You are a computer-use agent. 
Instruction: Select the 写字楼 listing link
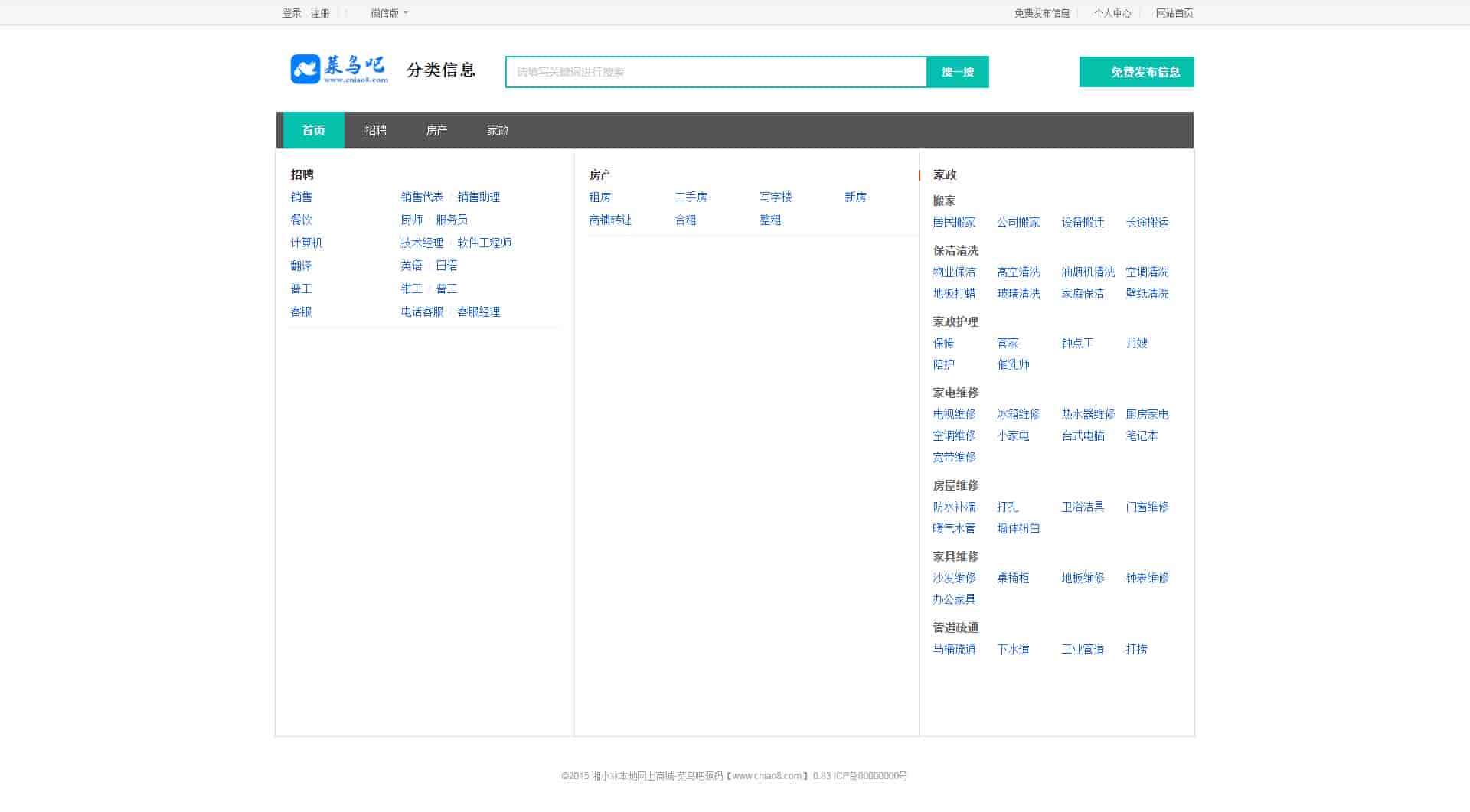[776, 197]
